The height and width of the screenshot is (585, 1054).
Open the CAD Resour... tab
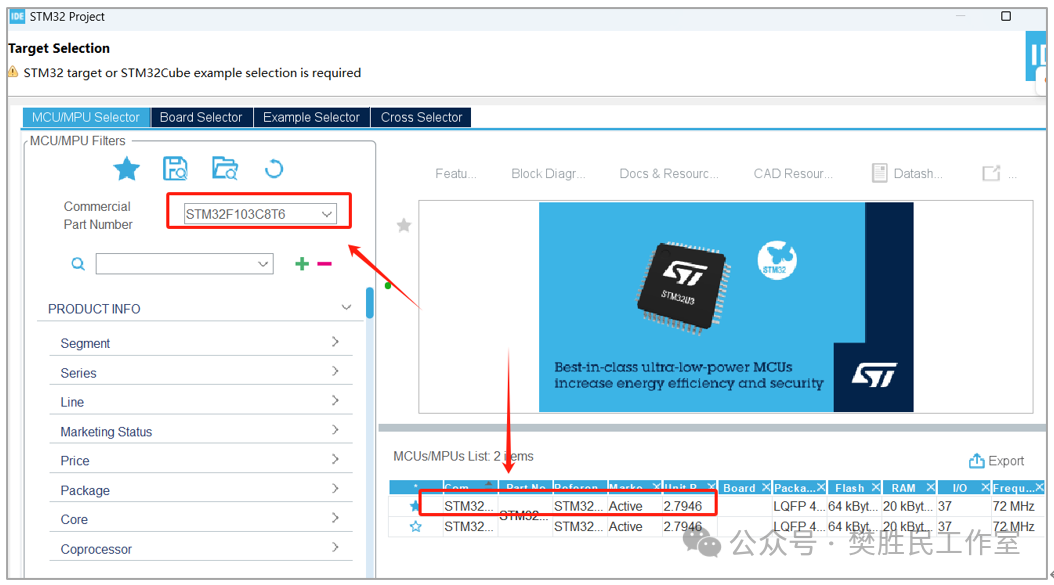[793, 173]
